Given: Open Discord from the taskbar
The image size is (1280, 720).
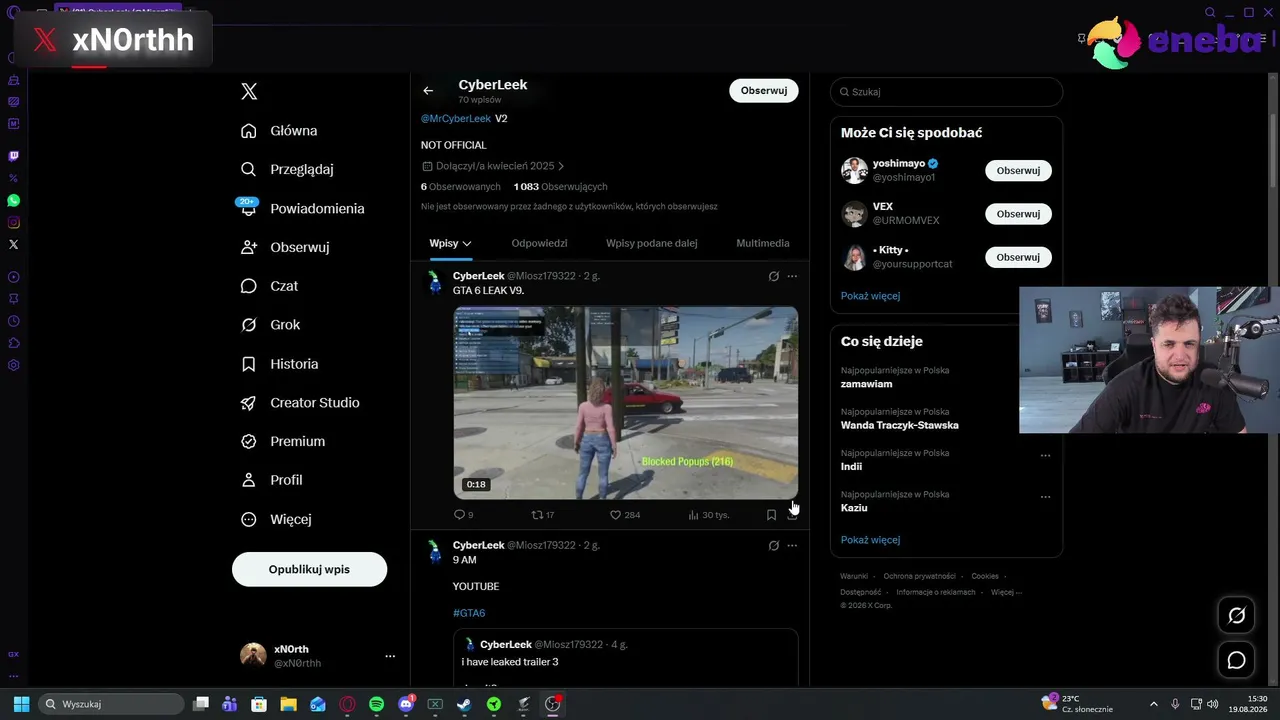Looking at the screenshot, I should pyautogui.click(x=406, y=704).
